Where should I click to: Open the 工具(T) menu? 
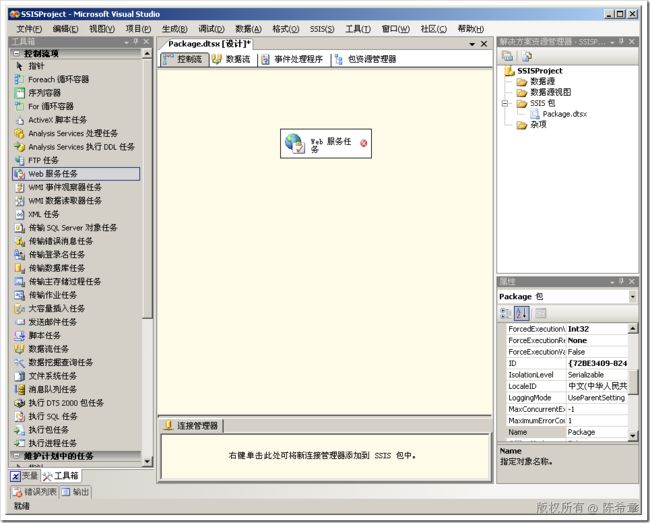pos(358,29)
